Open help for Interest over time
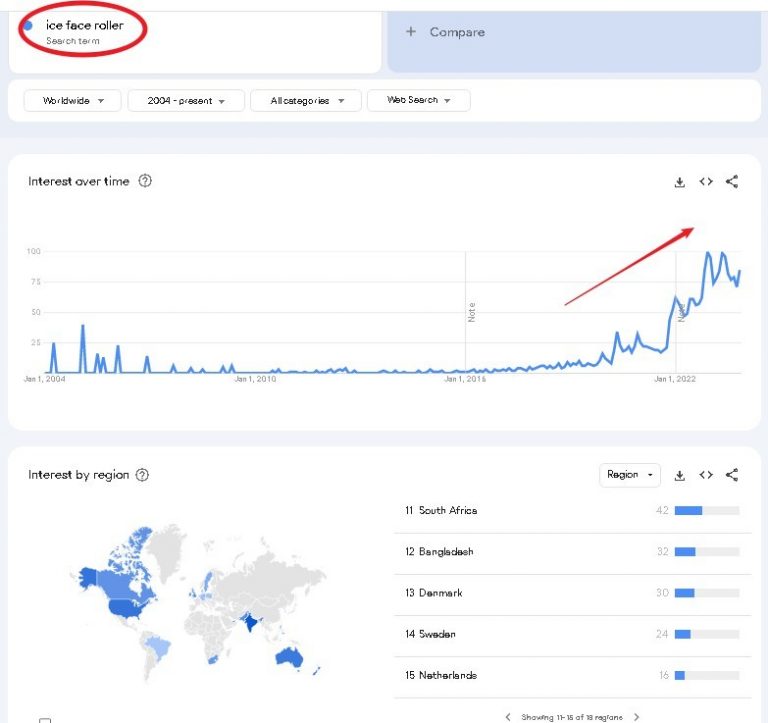Image resolution: width=768 pixels, height=723 pixels. click(145, 181)
